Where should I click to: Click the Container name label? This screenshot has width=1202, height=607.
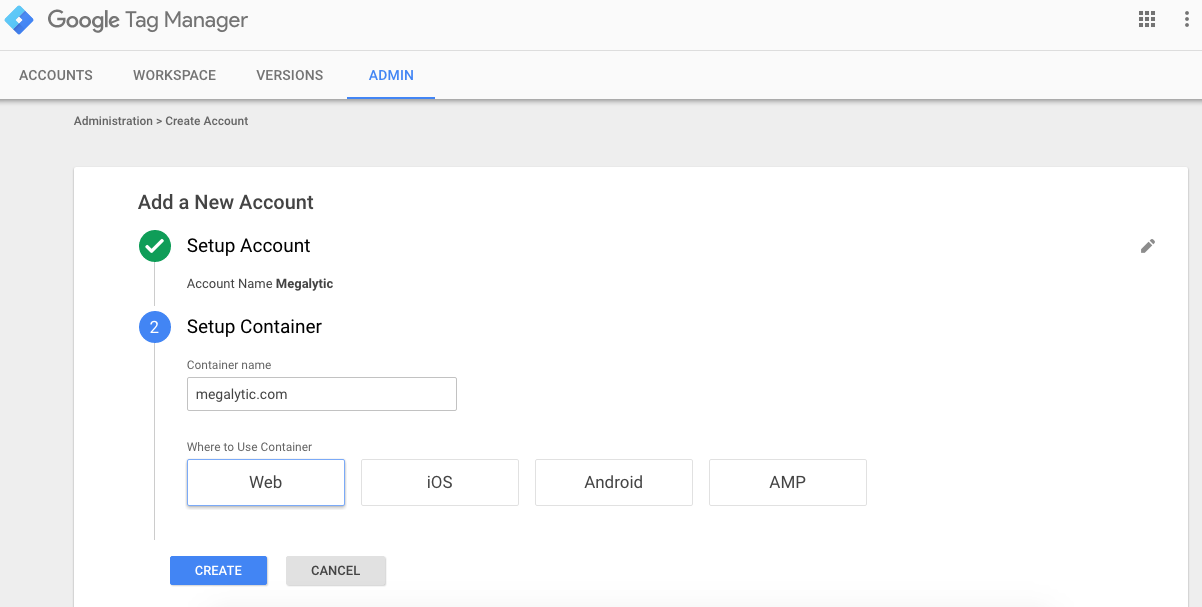point(229,365)
